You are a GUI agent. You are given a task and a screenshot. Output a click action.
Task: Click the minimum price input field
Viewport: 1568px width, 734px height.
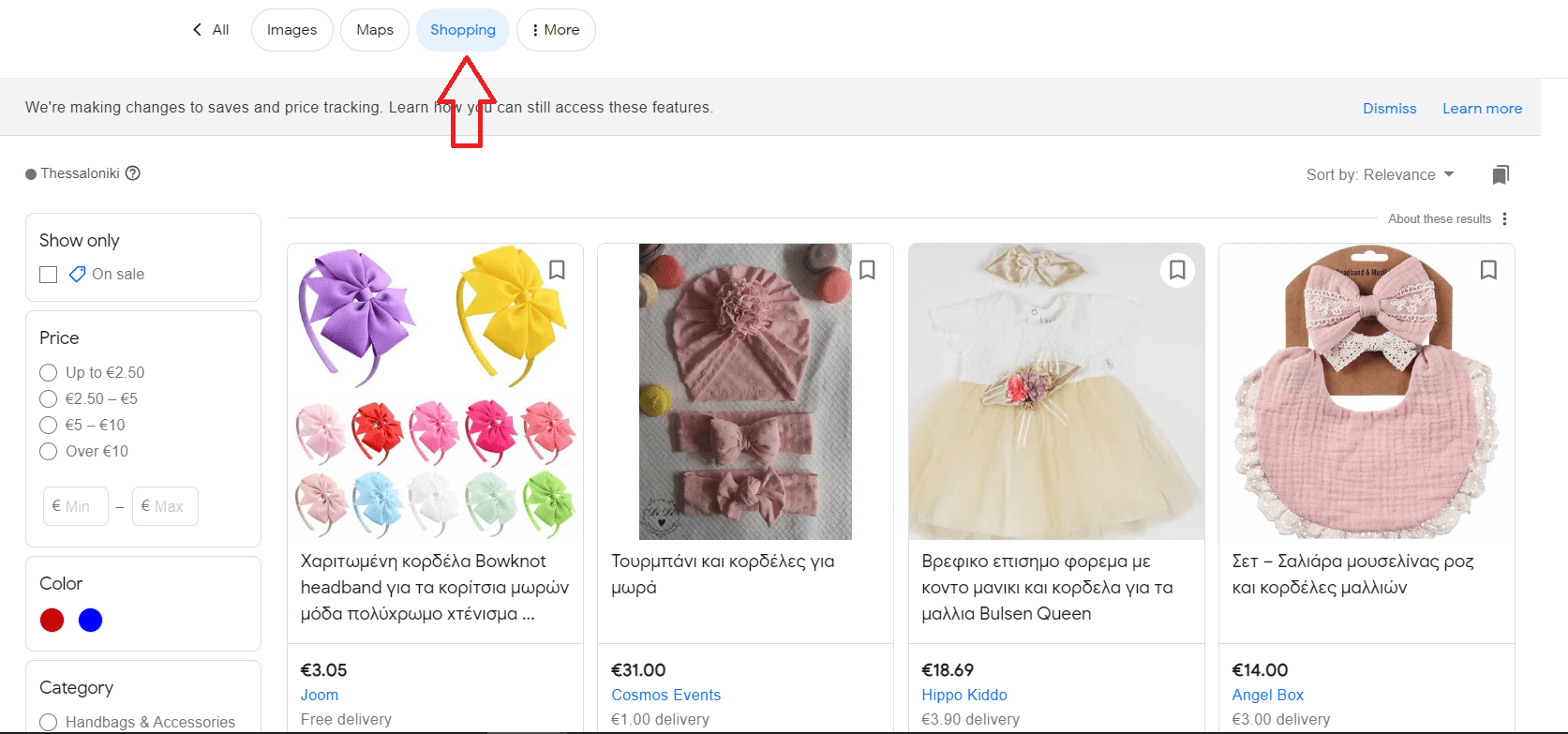(x=76, y=506)
